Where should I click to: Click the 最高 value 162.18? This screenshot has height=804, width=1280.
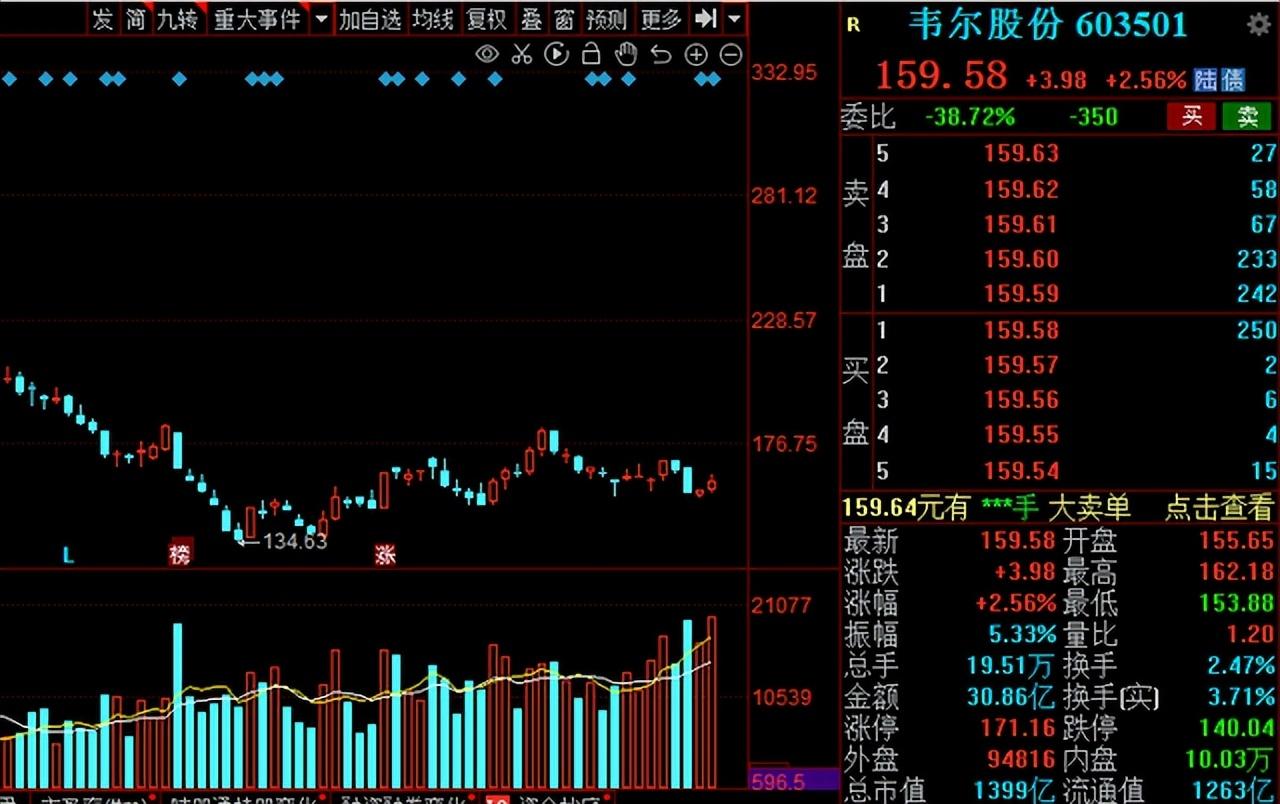(x=1238, y=572)
